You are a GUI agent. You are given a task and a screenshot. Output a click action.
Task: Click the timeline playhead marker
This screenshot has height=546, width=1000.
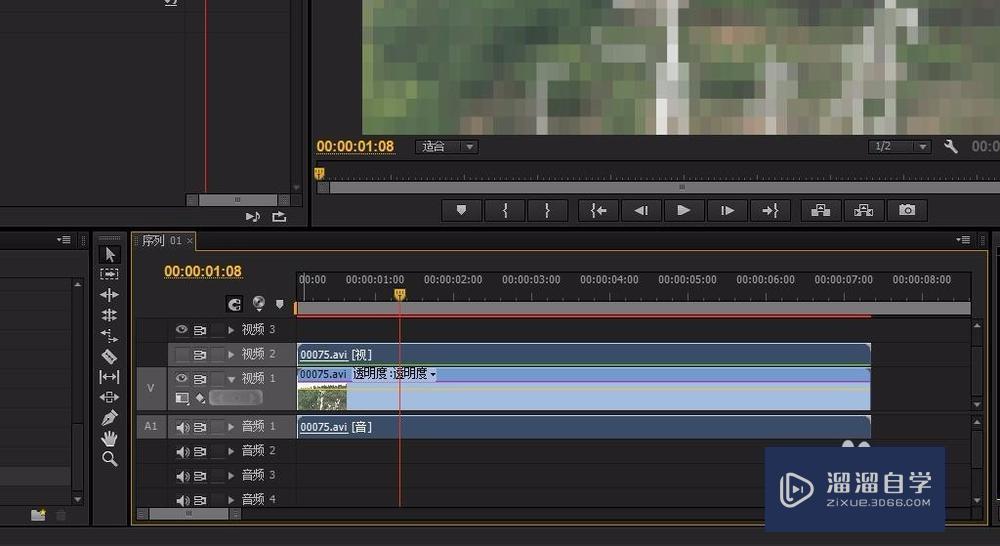(400, 294)
